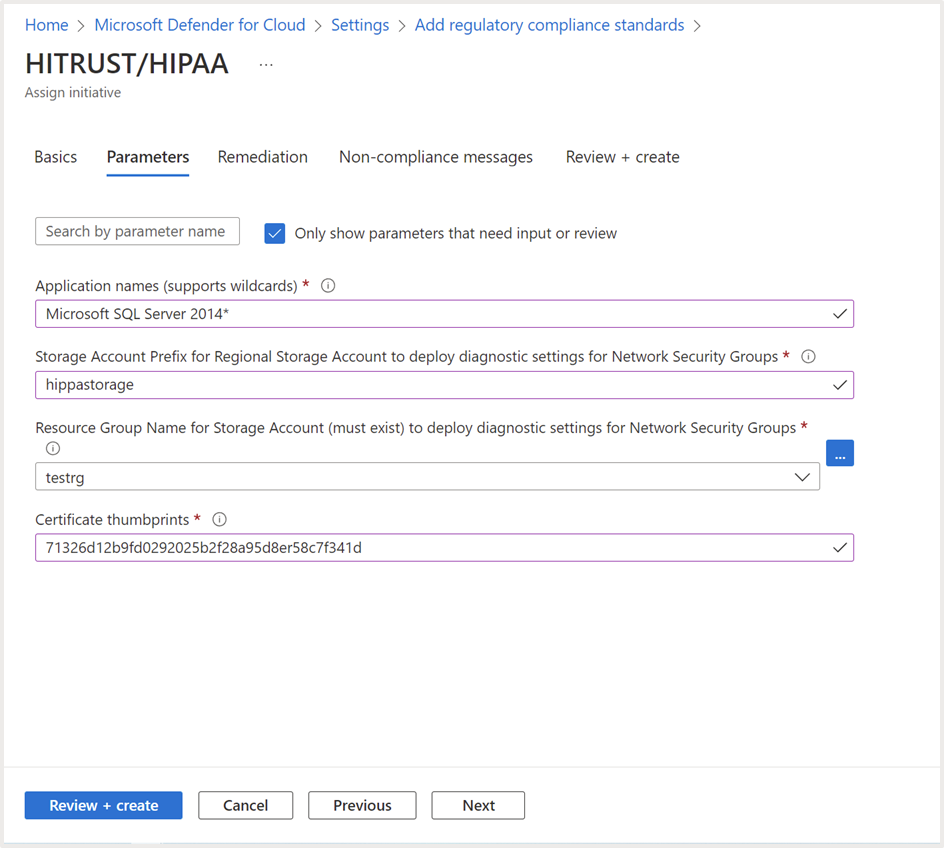Click the blue ellipsis button beside testrg
The image size is (944, 848).
[840, 453]
